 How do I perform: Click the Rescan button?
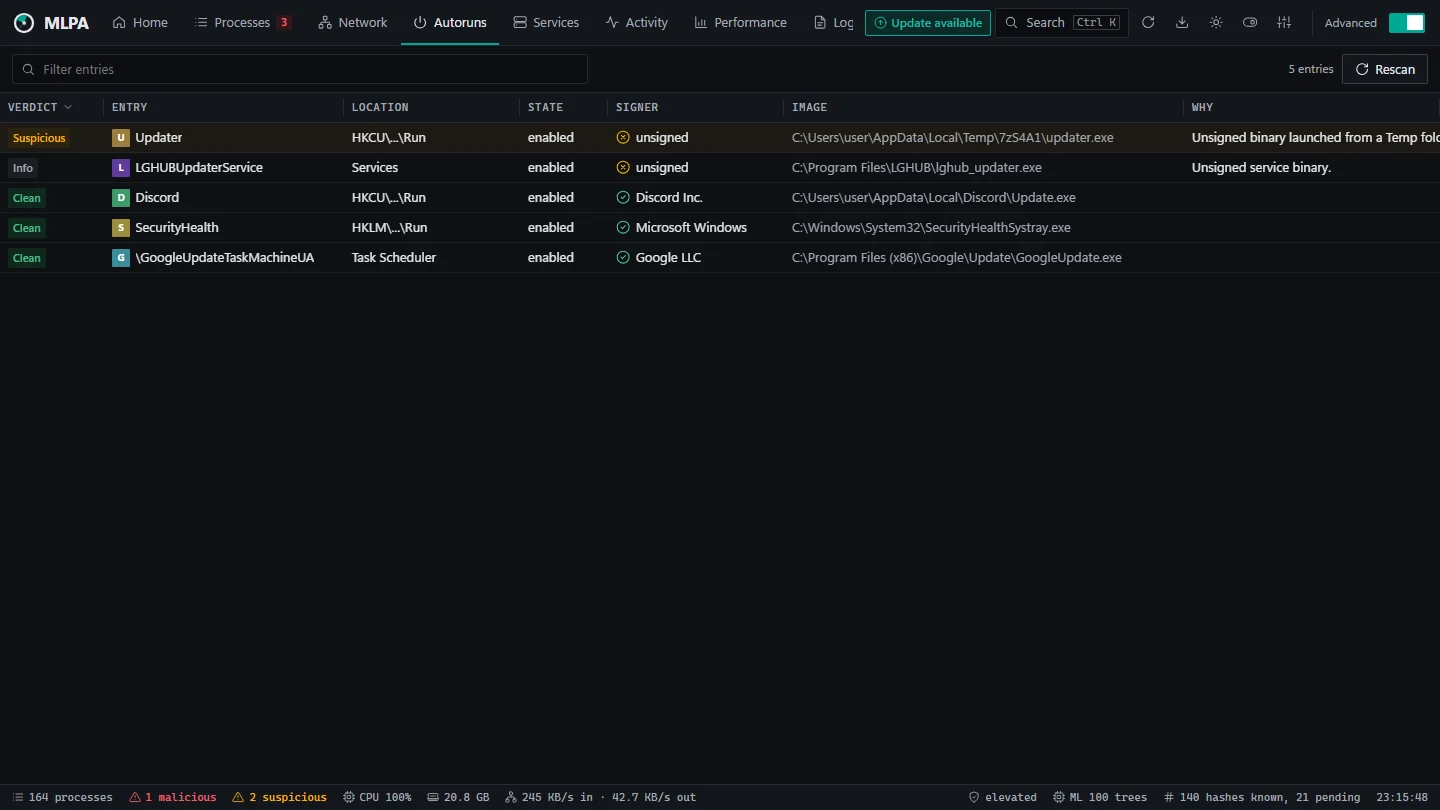click(x=1385, y=69)
